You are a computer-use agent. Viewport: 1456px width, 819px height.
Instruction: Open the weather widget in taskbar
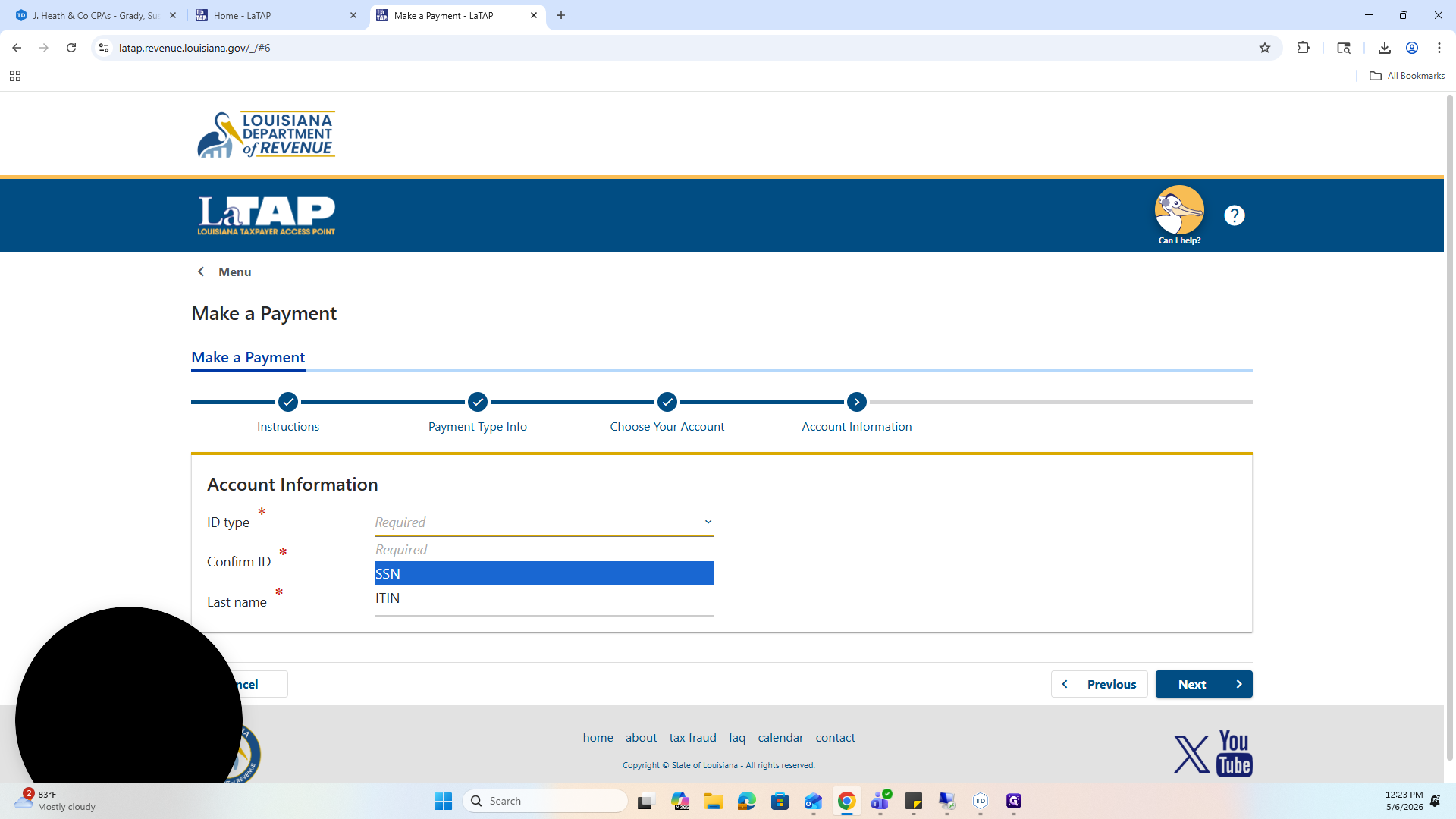coord(57,801)
